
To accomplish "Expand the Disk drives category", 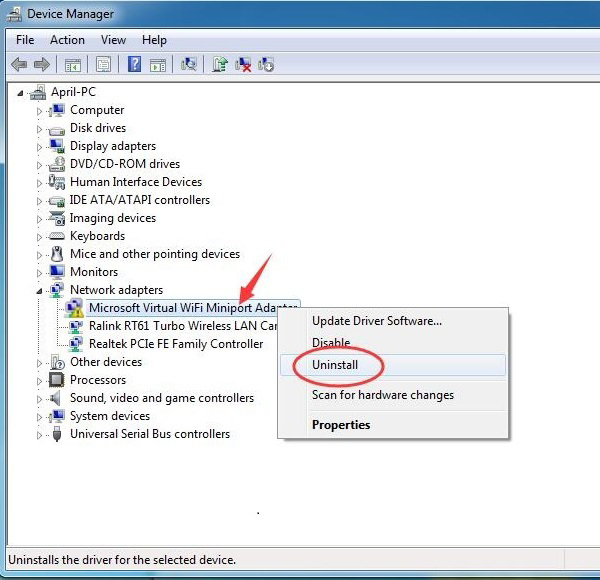I will [39, 129].
